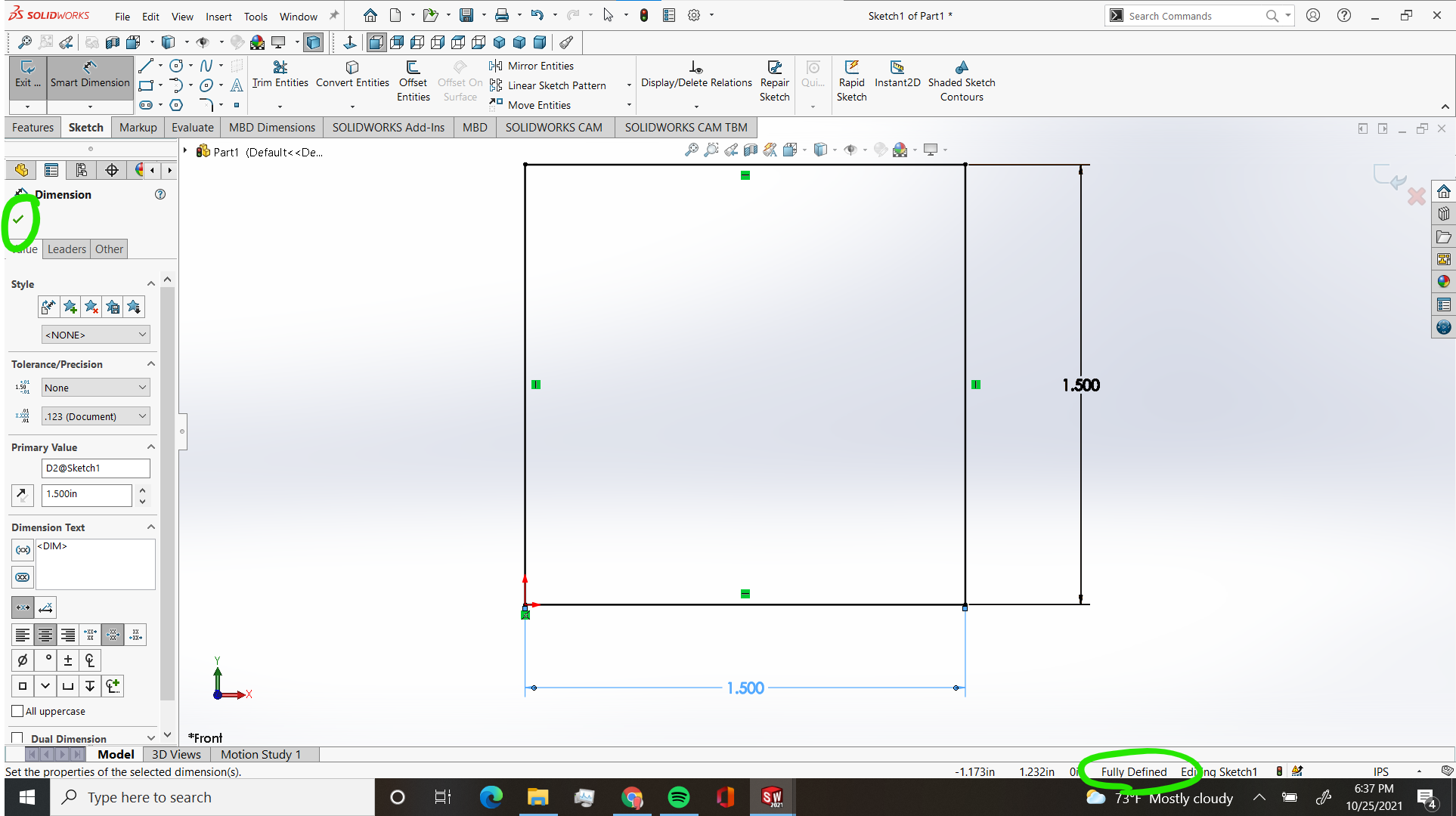Select the Circle sketch tool
This screenshot has width=1456, height=816.
coord(175,65)
